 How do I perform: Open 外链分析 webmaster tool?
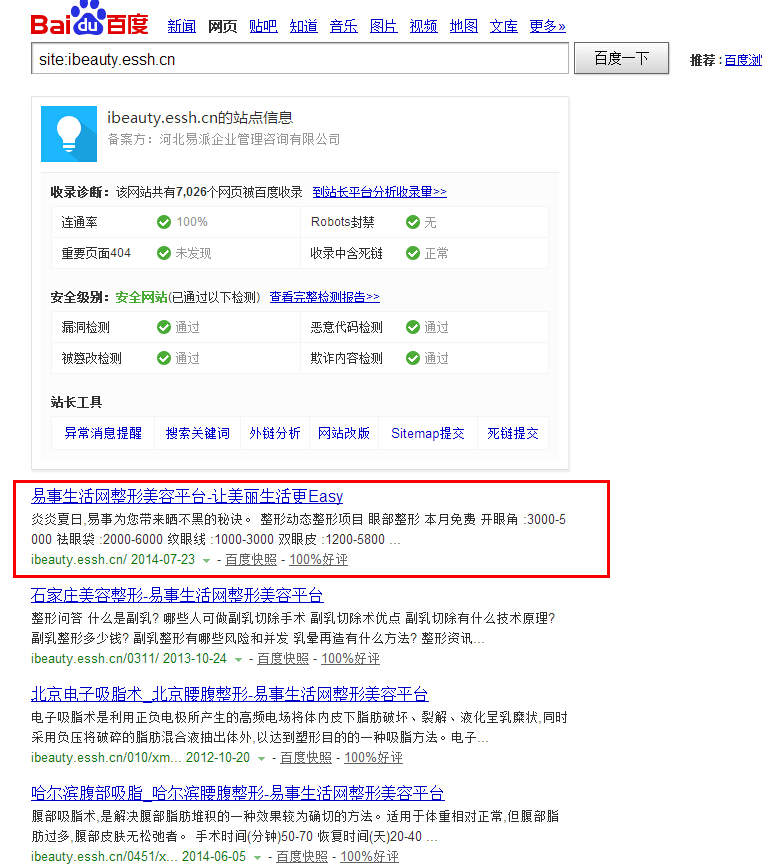[x=274, y=433]
